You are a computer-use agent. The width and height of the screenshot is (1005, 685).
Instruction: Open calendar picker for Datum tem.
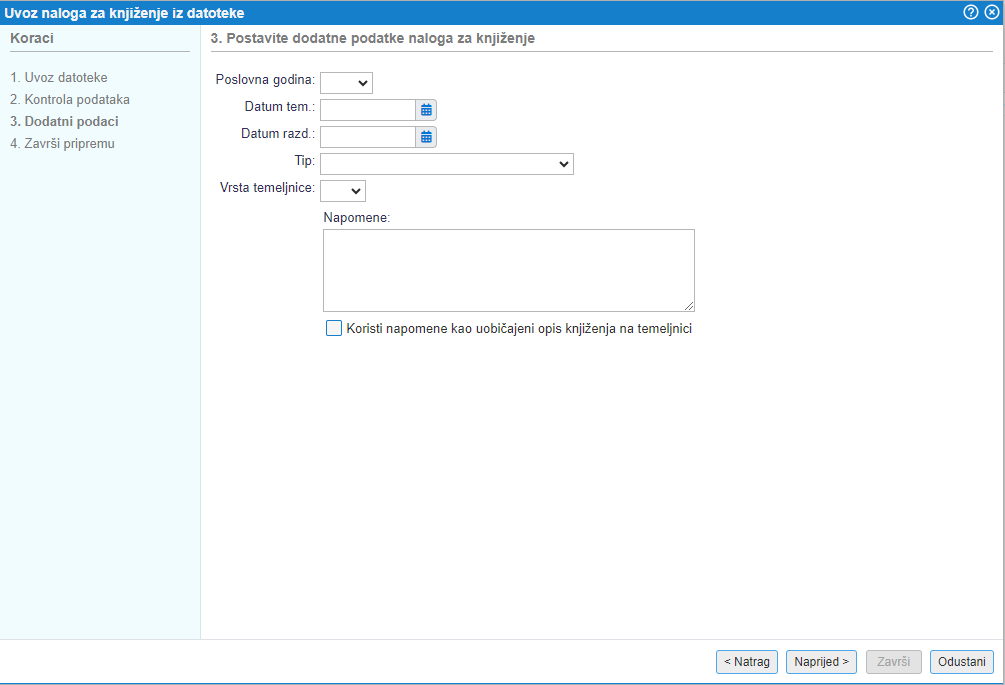tap(426, 110)
